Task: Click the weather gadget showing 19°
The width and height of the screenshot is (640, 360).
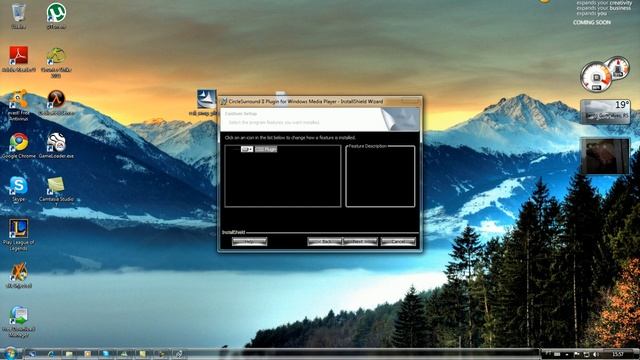Action: (605, 111)
